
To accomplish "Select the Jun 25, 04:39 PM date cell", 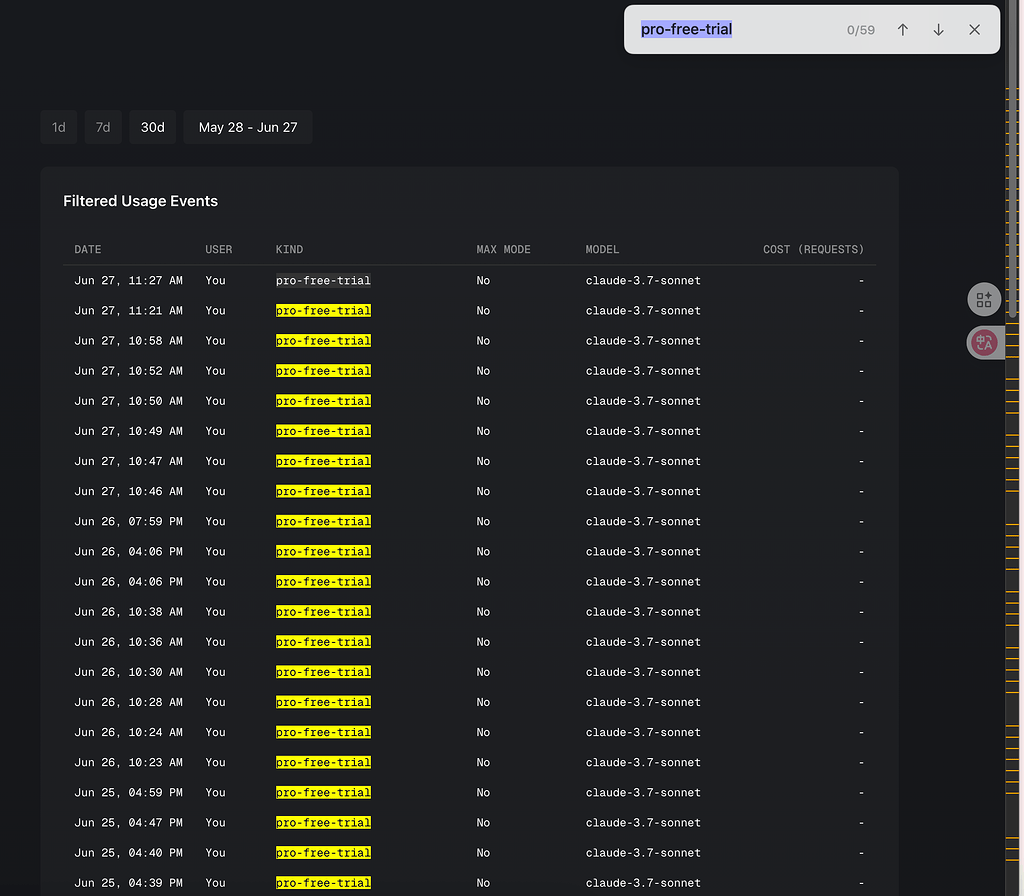I will (x=129, y=883).
